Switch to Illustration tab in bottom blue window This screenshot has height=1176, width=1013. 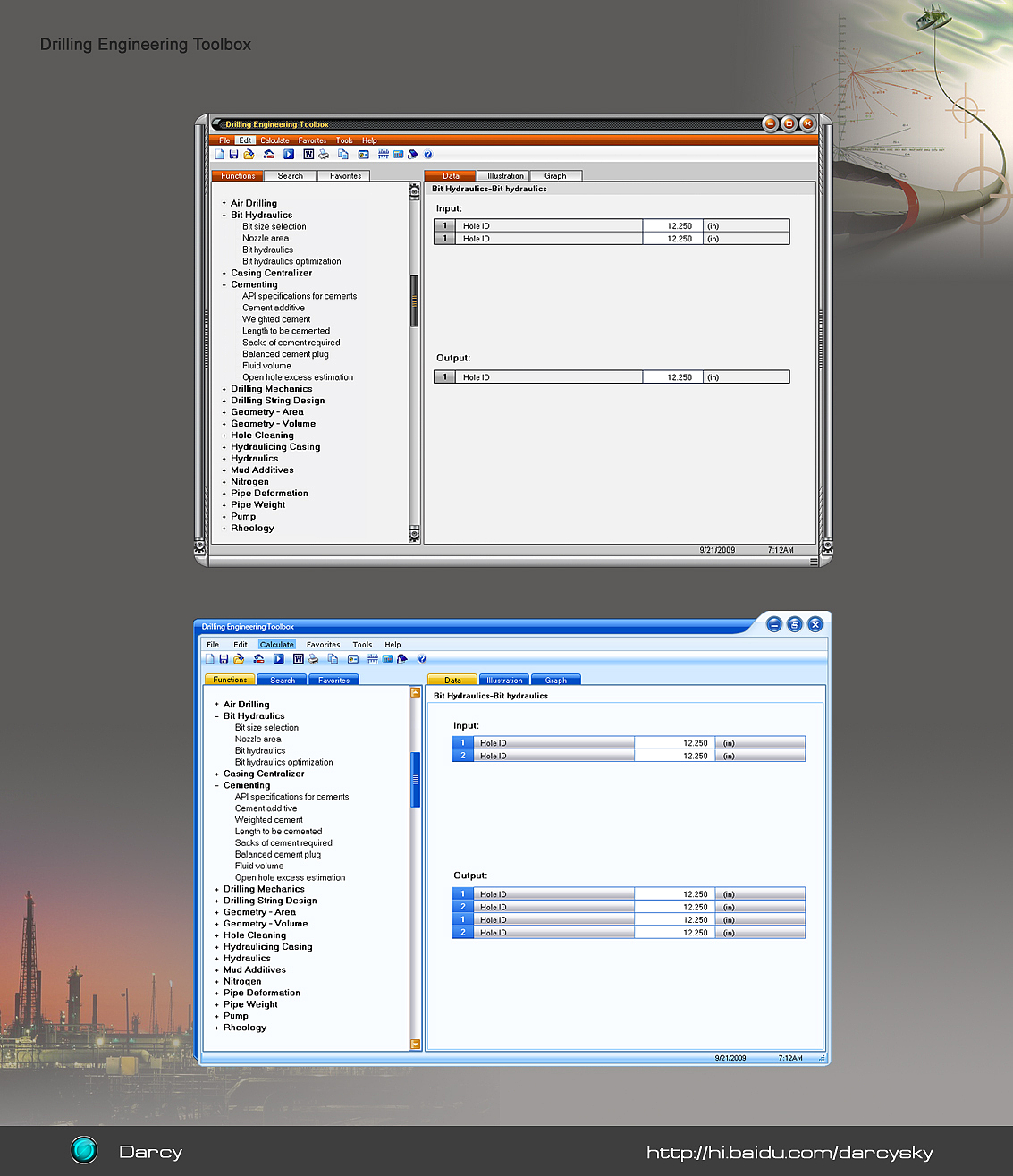coord(504,680)
